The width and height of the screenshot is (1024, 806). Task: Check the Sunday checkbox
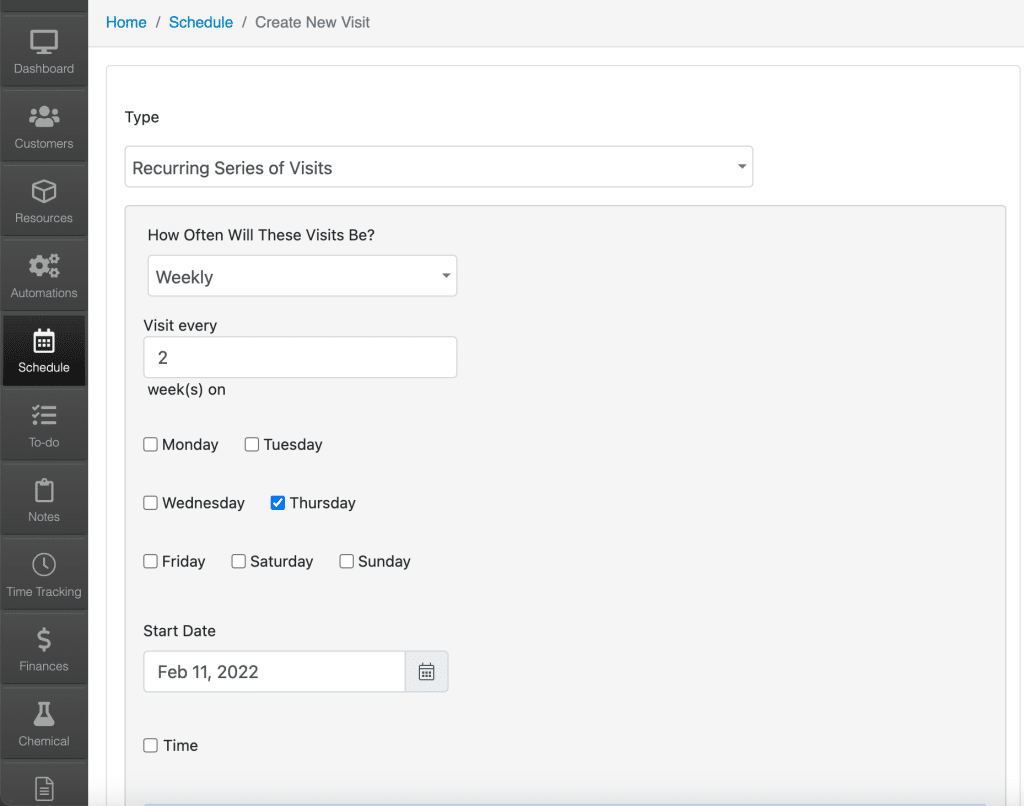pos(346,562)
